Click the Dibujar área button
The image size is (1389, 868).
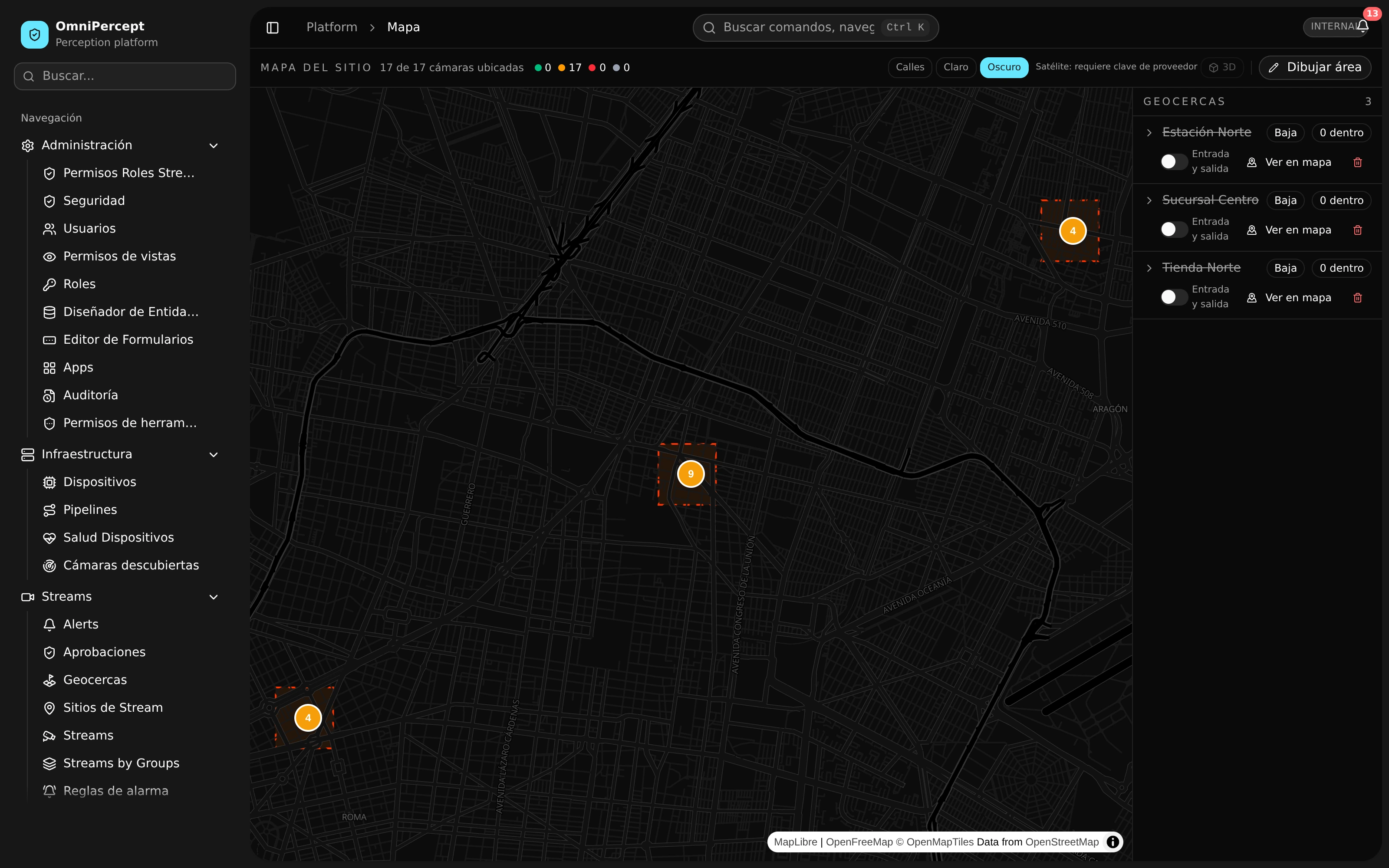point(1315,67)
